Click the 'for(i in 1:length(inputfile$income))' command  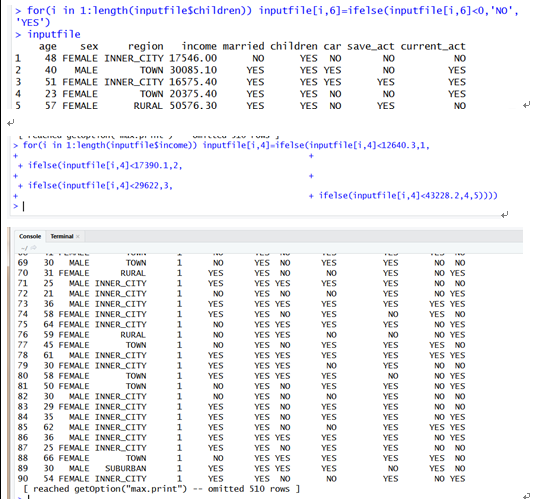tap(110, 145)
